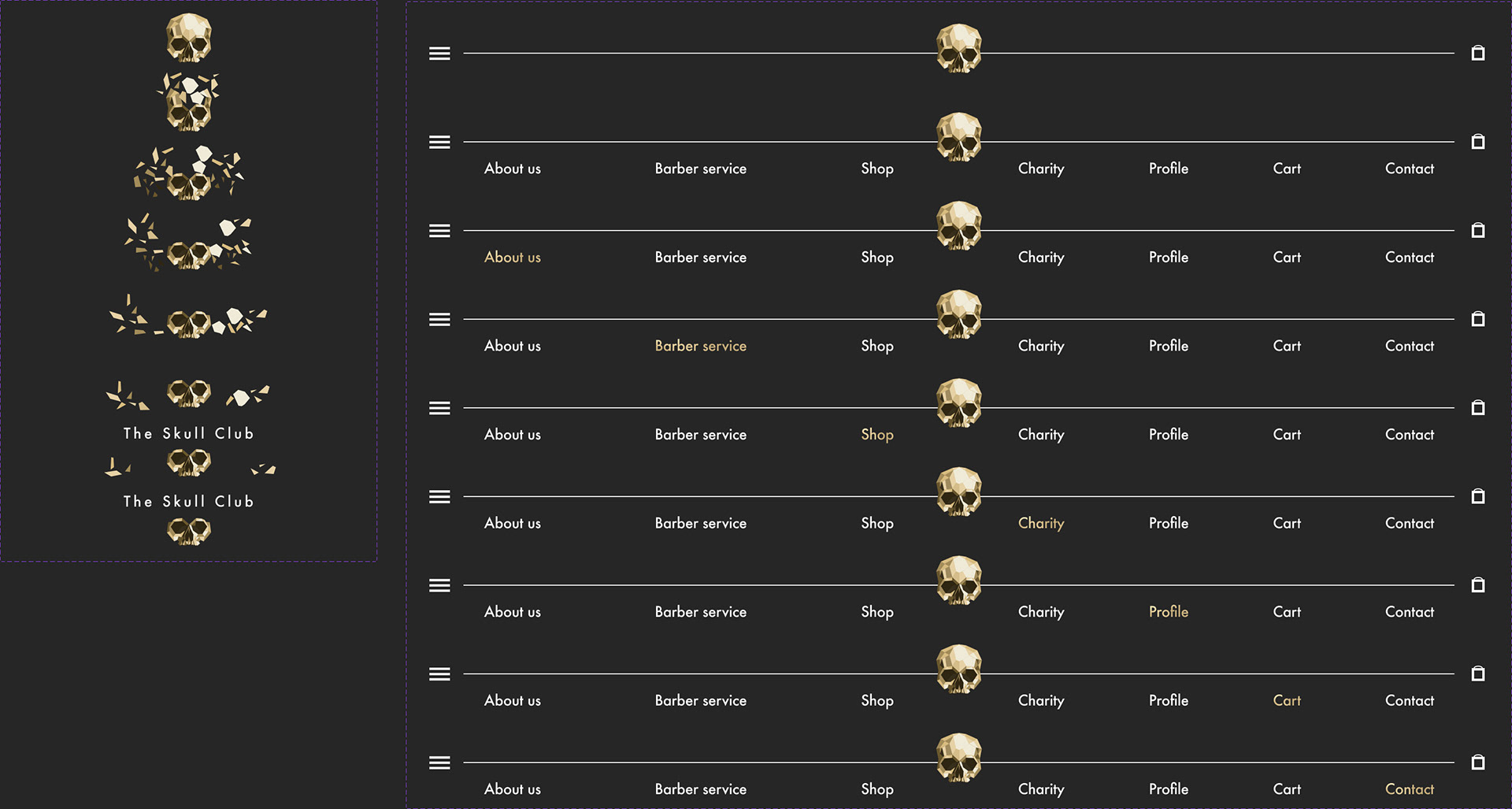1512x809 pixels.
Task: Click the gold highlighted Profile link
Action: click(1169, 611)
